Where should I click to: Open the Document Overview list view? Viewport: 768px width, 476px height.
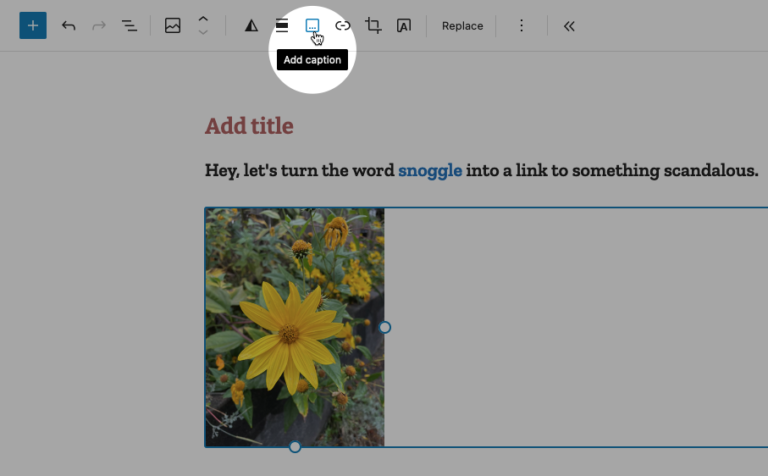coord(129,26)
